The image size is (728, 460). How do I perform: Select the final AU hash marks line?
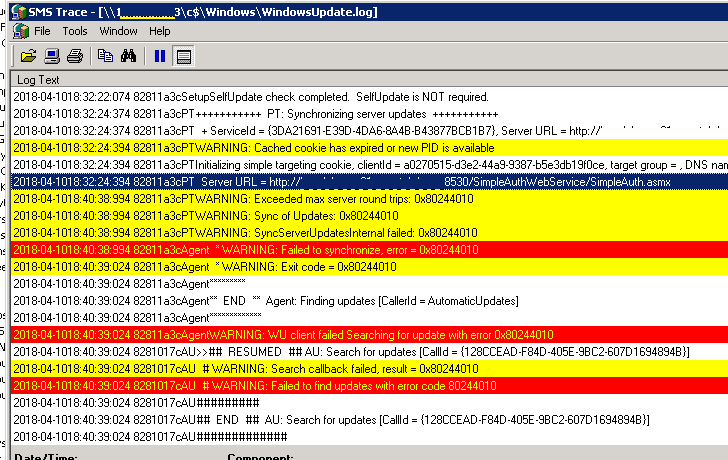(370, 437)
